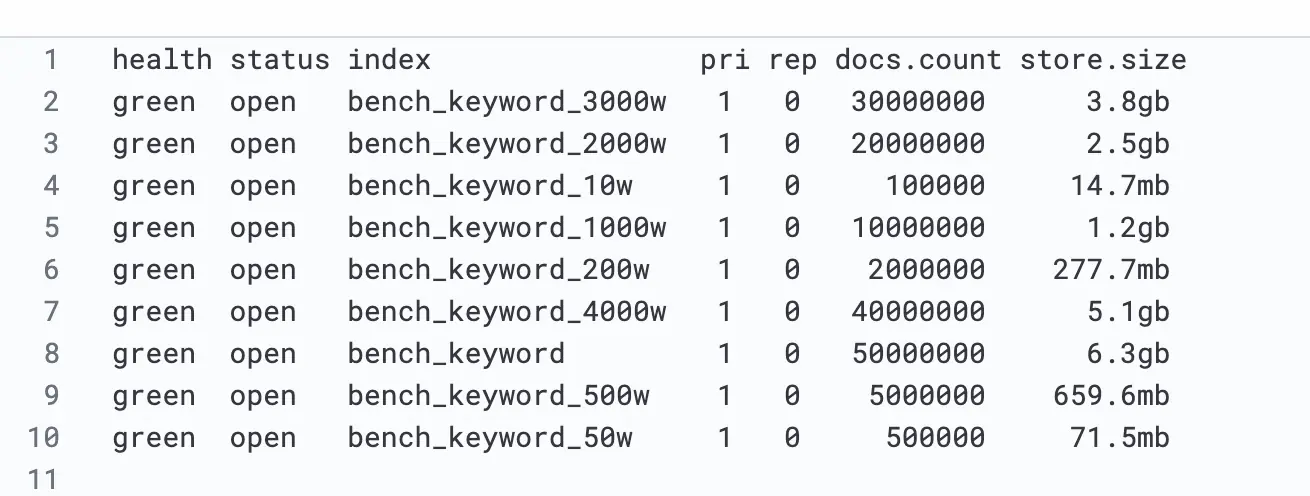Select the bench_keyword_10w index text
This screenshot has height=496, width=1310.
pyautogui.click(x=489, y=186)
